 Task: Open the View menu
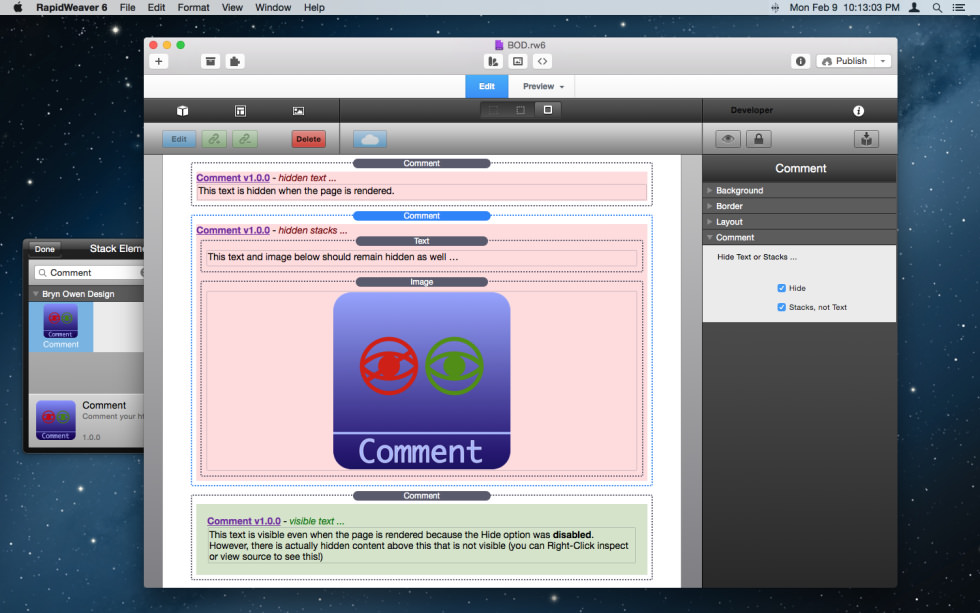point(232,7)
